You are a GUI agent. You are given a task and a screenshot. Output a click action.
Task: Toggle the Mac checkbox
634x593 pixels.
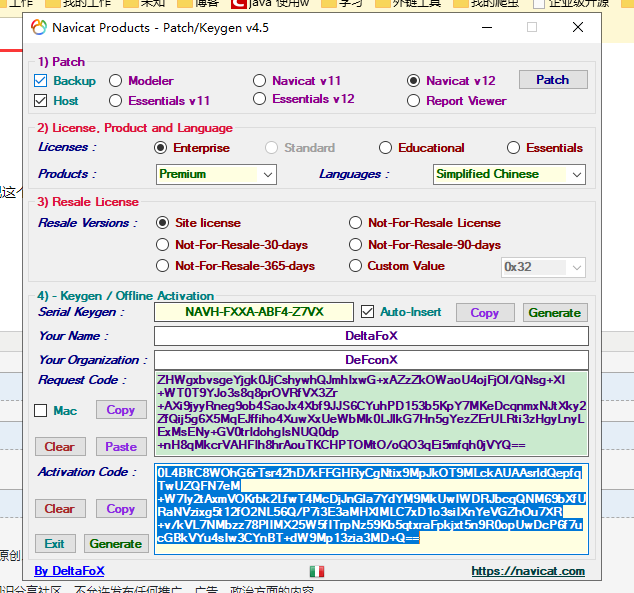point(40,411)
